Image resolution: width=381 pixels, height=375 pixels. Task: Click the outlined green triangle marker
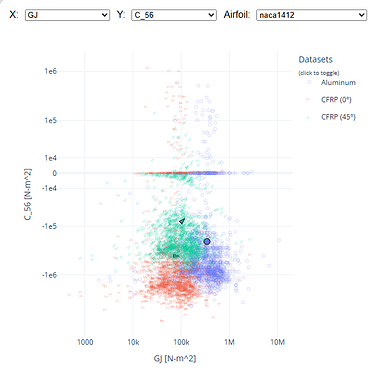point(182,221)
